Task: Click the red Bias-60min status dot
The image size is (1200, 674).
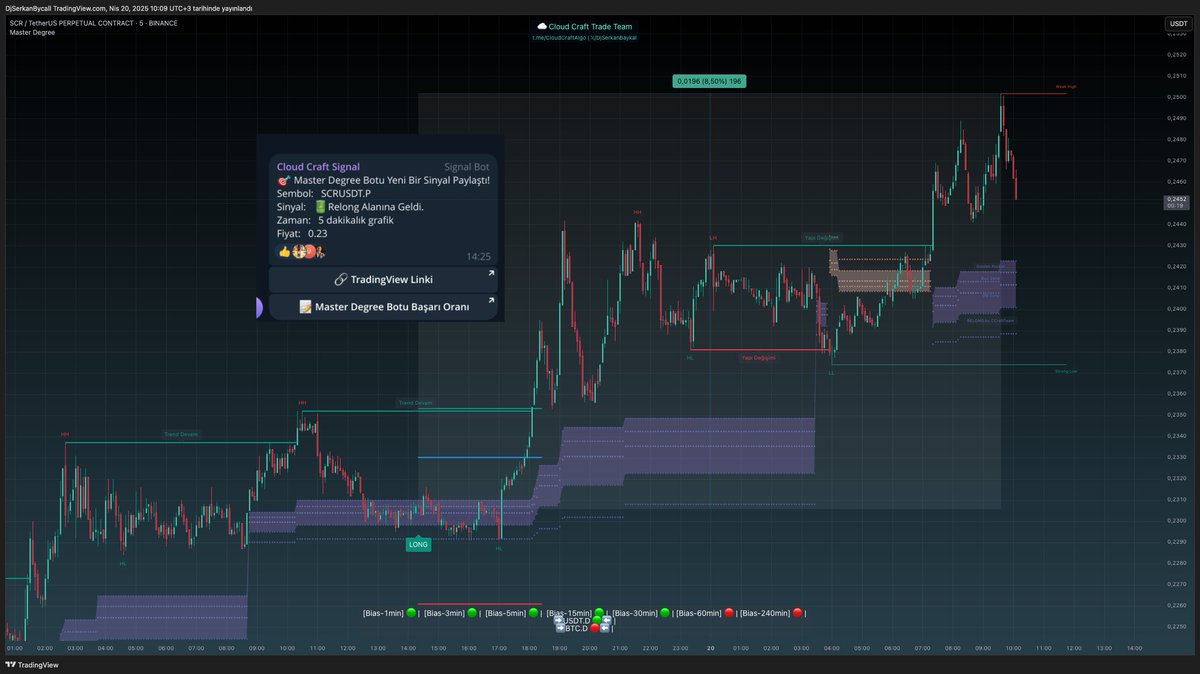Action: pyautogui.click(x=729, y=612)
